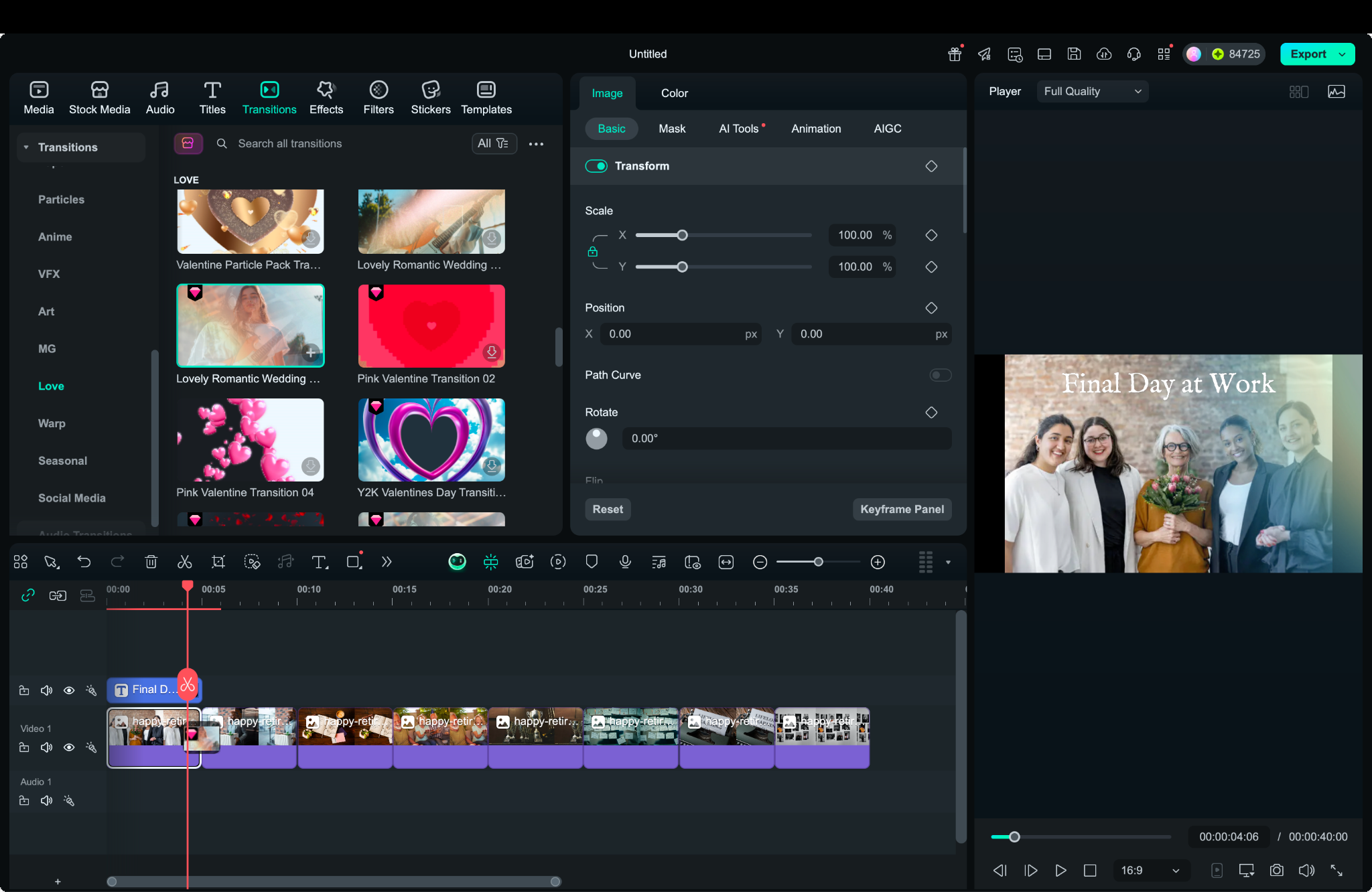
Task: Click the undo icon in timeline toolbar
Action: pyautogui.click(x=84, y=562)
